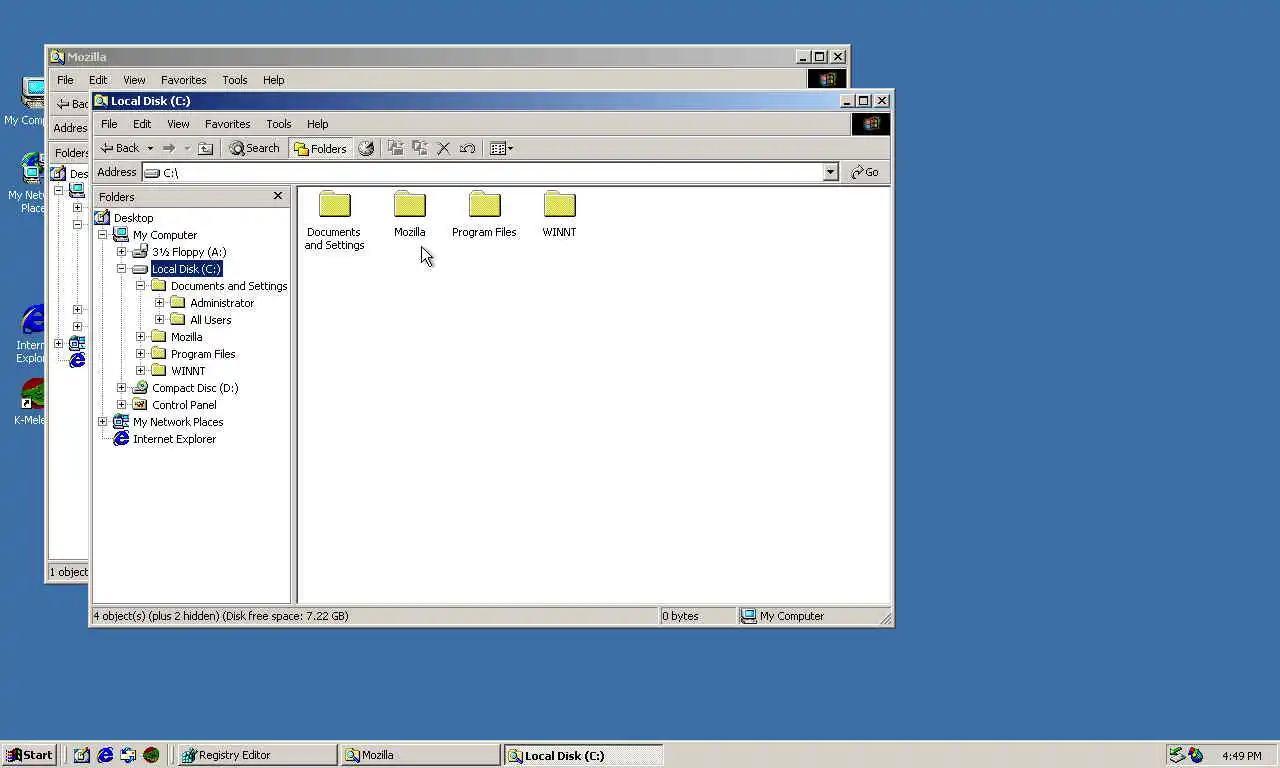
Task: Open Help menu in background Mozilla window
Action: (x=274, y=80)
